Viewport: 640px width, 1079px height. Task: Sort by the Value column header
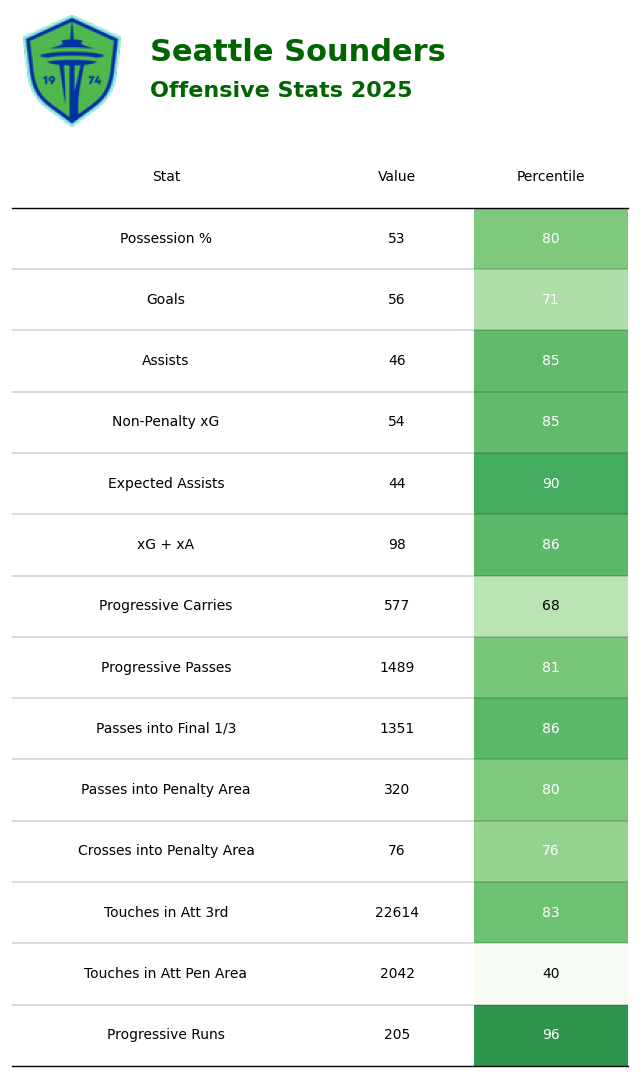[x=397, y=177]
